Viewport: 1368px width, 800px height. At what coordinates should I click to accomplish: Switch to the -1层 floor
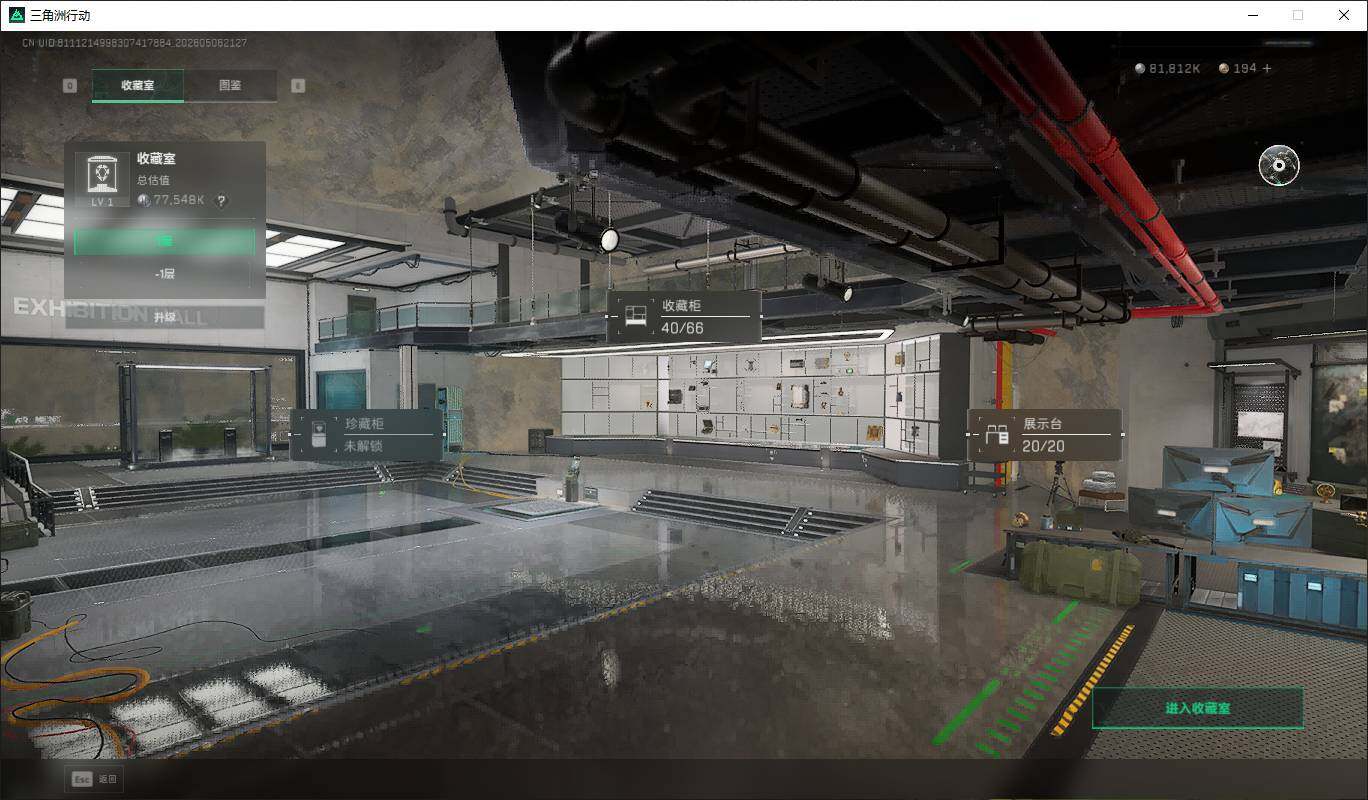coord(164,273)
